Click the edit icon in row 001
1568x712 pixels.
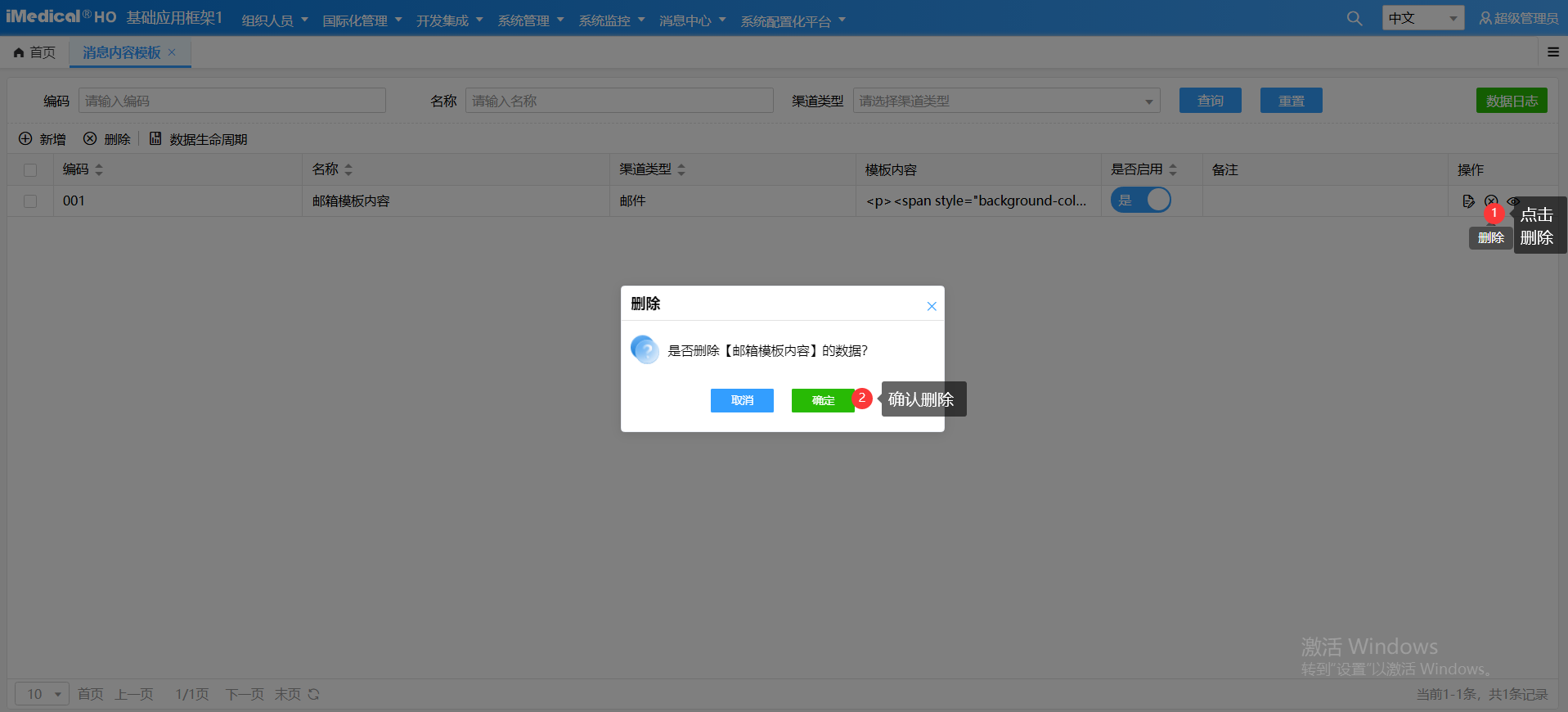[x=1468, y=201]
